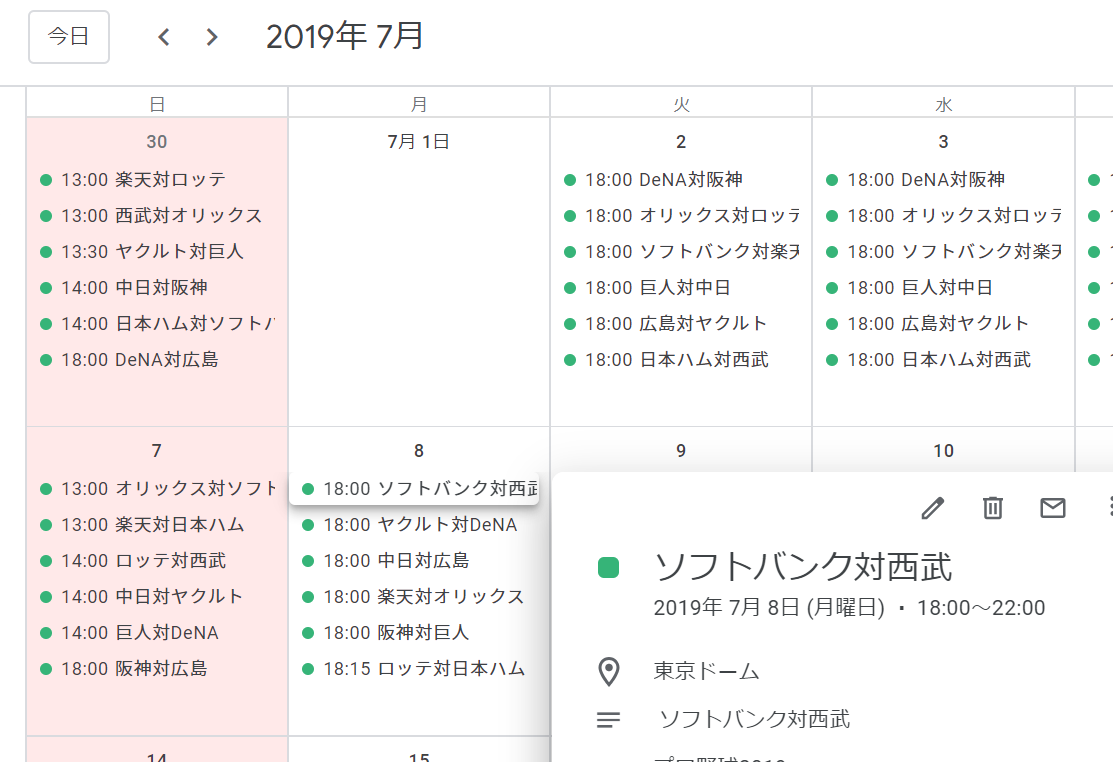Select the highlighted 18:00 ソフトバンク対西武 event chip
1113x762 pixels.
tap(415, 489)
